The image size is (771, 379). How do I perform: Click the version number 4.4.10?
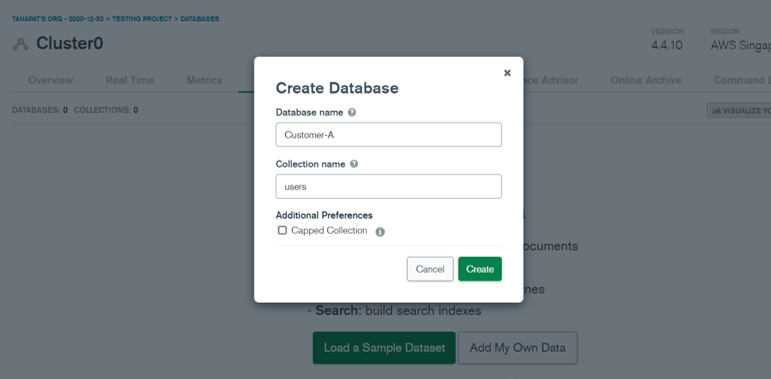click(x=667, y=45)
